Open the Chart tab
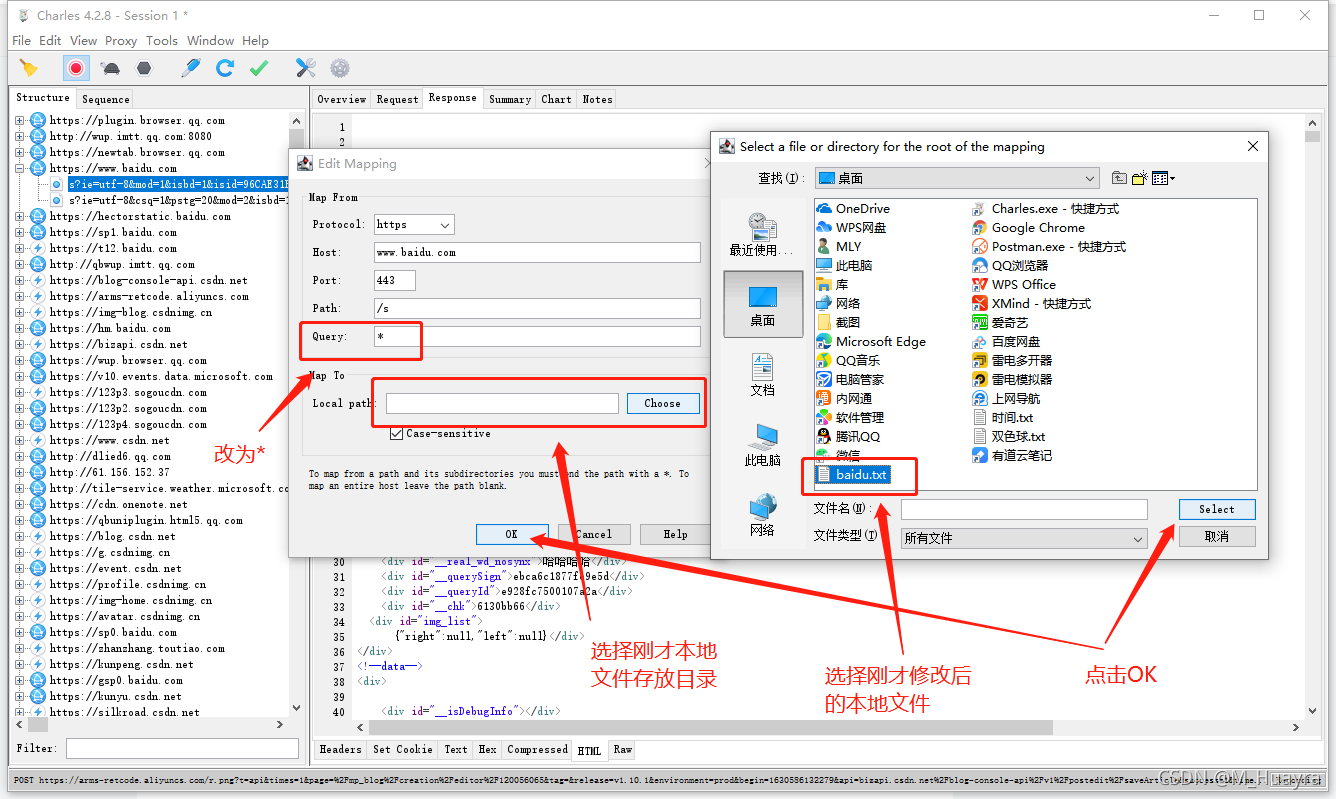Viewport: 1336px width, 799px height. point(556,99)
